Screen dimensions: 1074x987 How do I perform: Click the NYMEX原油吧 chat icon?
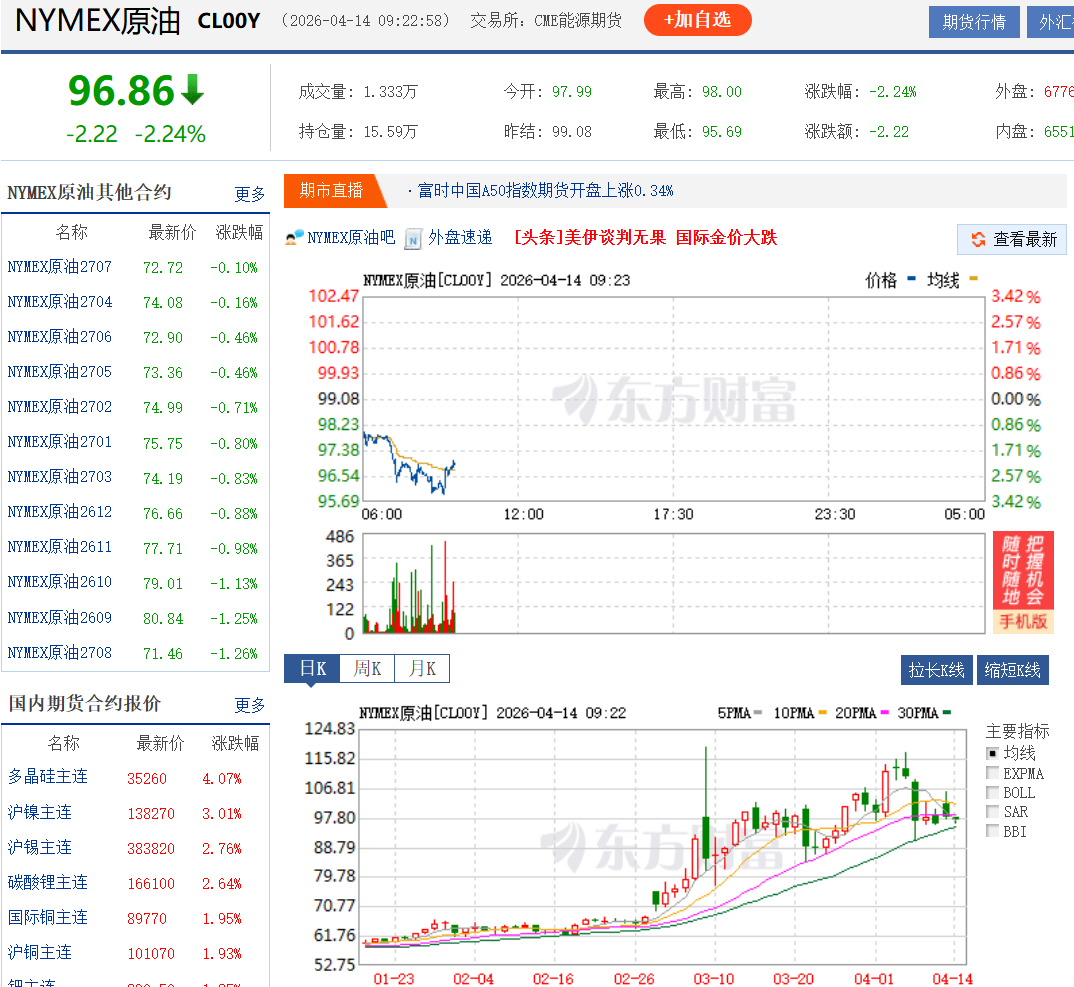coord(295,238)
